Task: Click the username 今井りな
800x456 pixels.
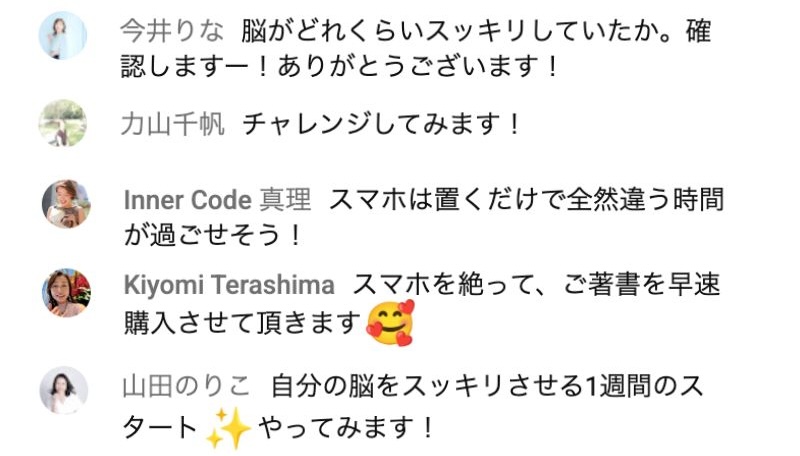Action: (172, 31)
